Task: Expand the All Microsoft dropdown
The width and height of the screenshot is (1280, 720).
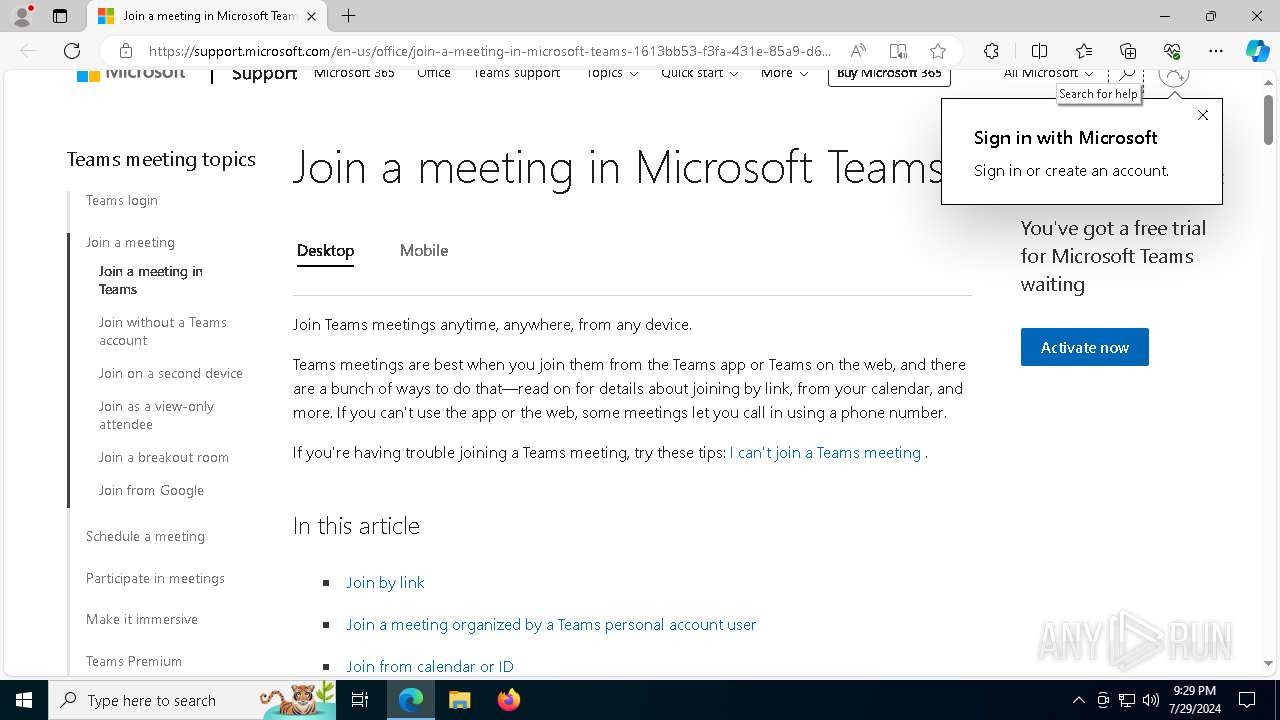Action: [x=1048, y=73]
